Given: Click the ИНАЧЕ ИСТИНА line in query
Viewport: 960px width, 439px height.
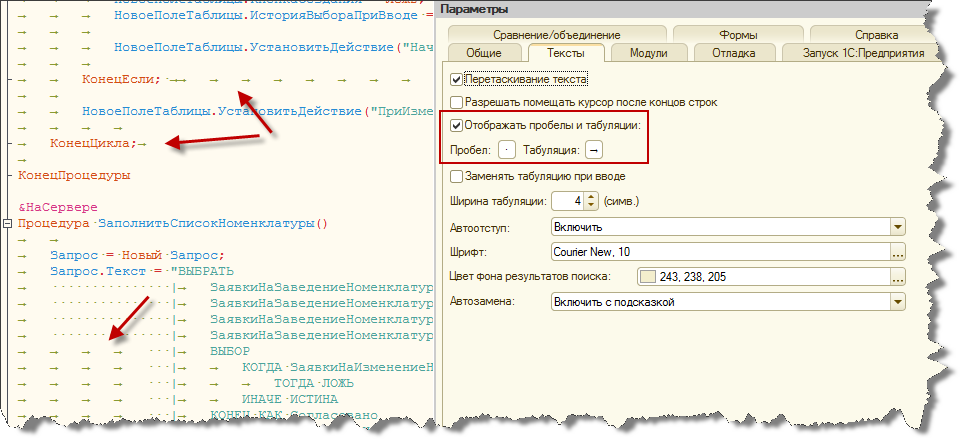Looking at the screenshot, I should coord(290,399).
